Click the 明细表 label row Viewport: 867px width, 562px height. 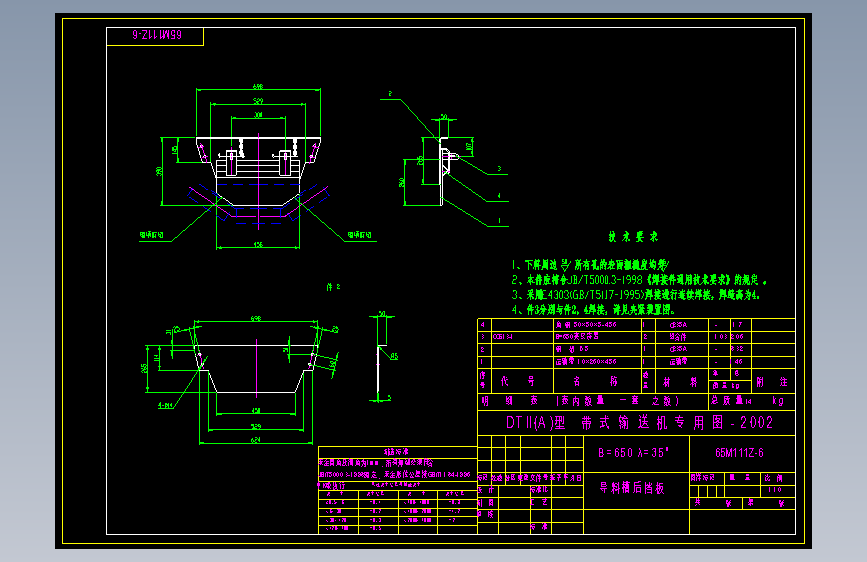coord(593,401)
